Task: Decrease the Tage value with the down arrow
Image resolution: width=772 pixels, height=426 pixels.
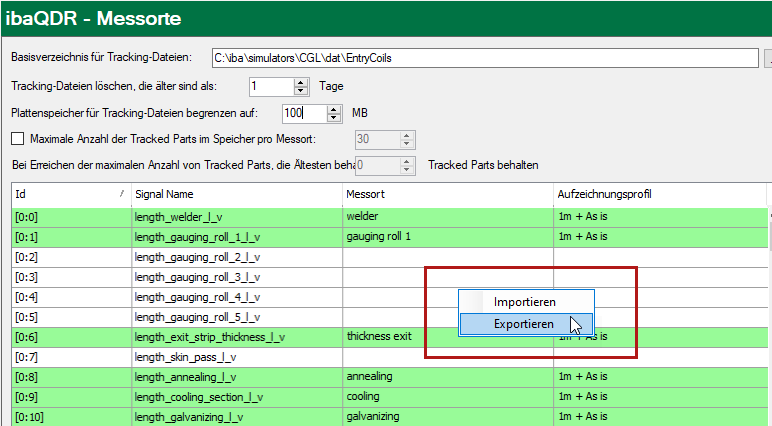Action: 300,91
